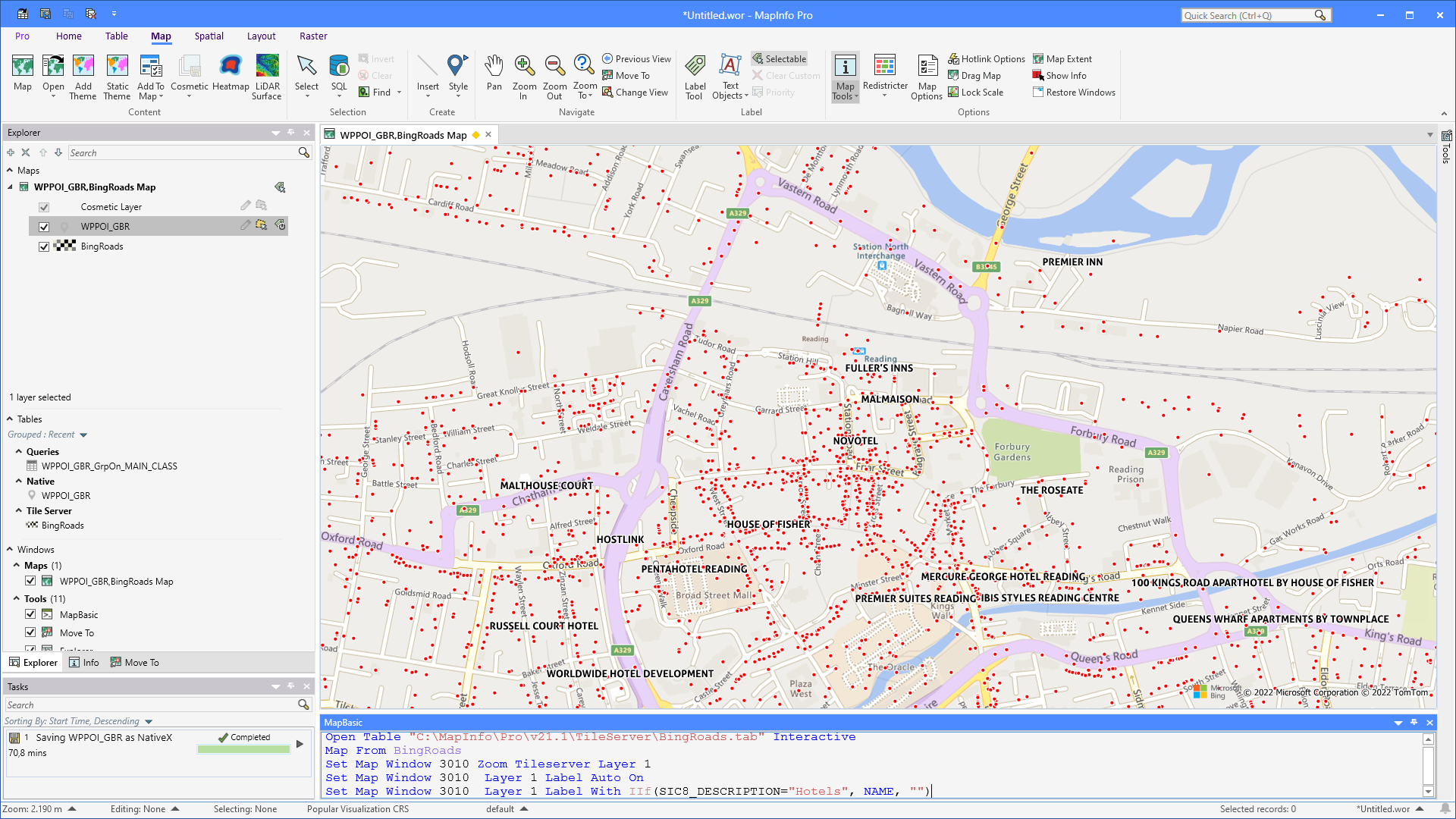This screenshot has width=1456, height=819.
Task: Click the Map ribbon button
Action: coord(23,74)
